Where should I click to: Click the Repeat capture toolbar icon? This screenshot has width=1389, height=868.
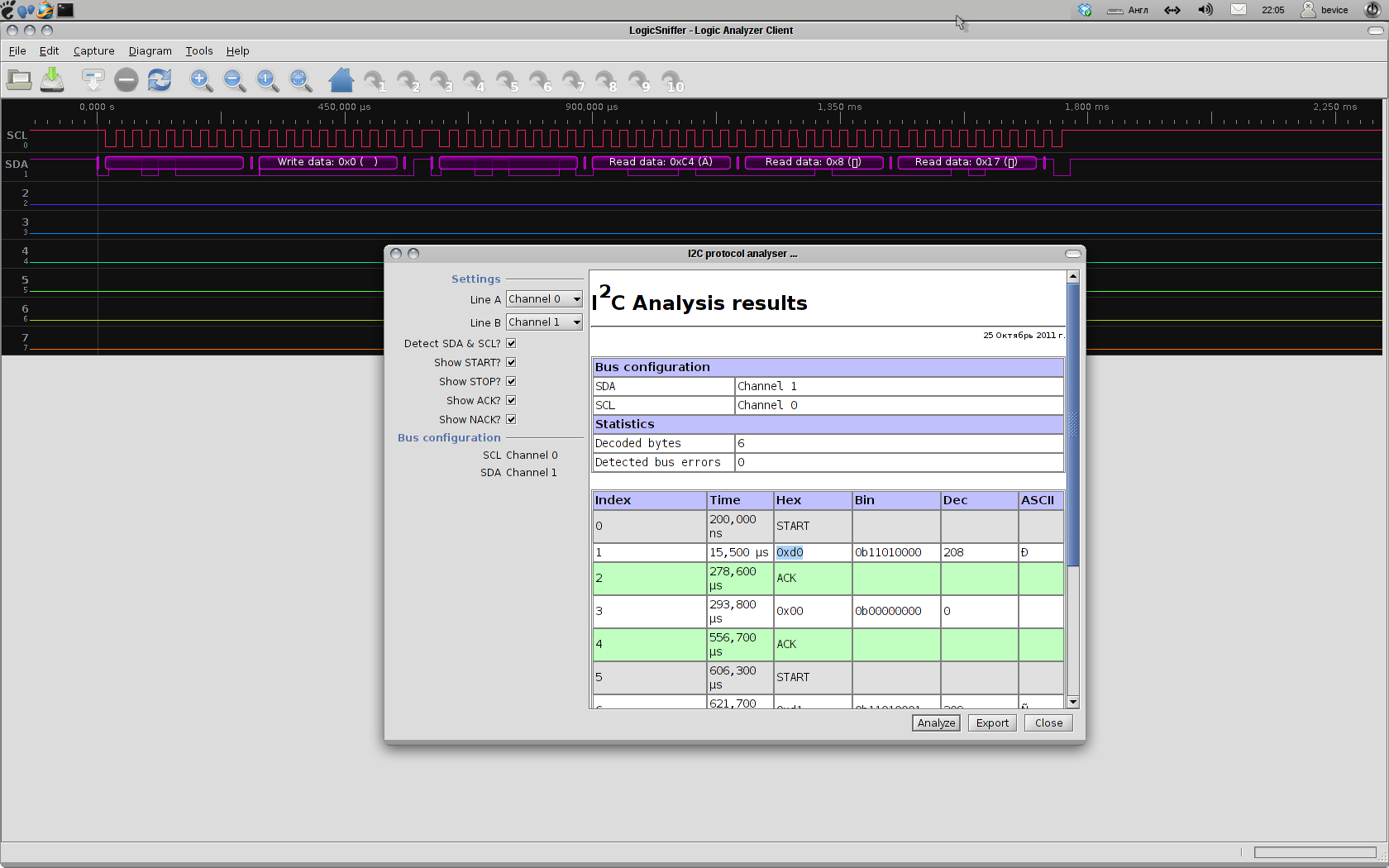(160, 80)
